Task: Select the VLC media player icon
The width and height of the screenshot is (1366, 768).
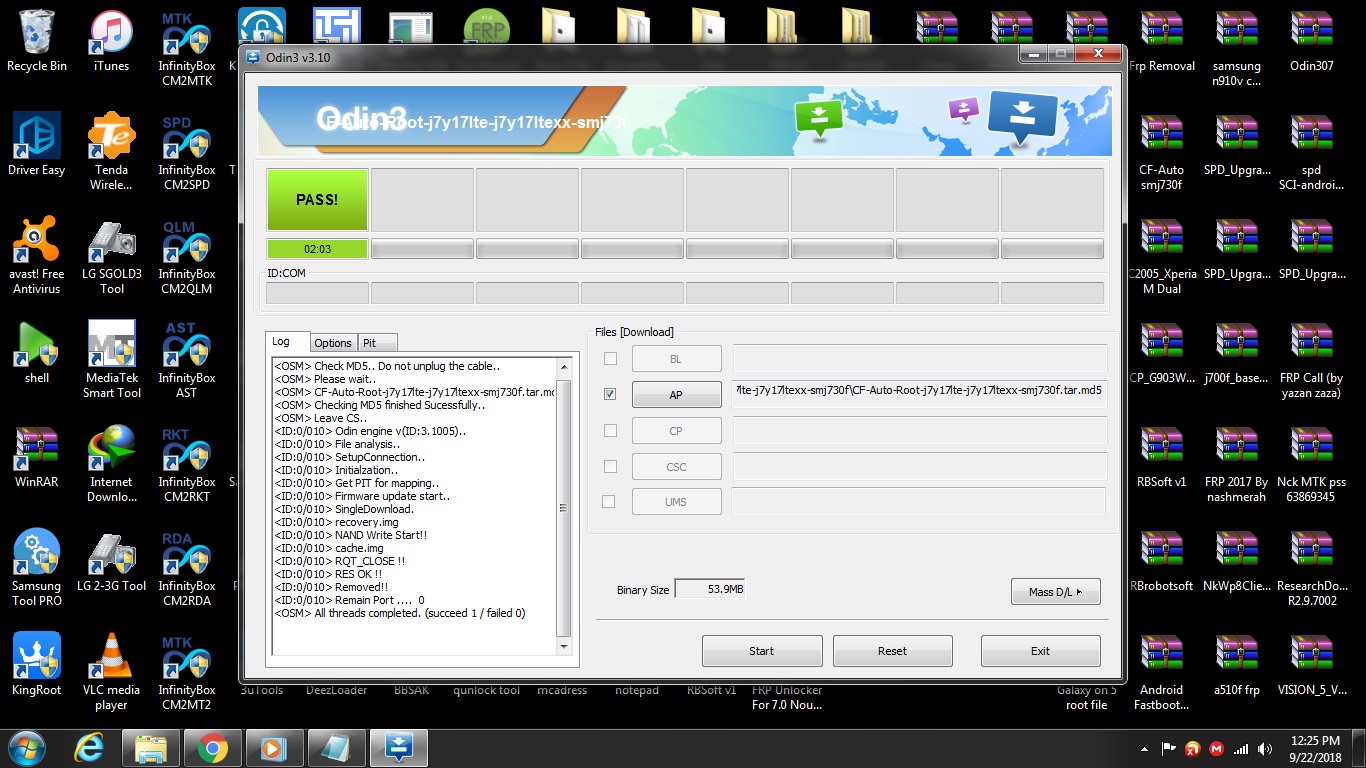Action: coord(112,672)
